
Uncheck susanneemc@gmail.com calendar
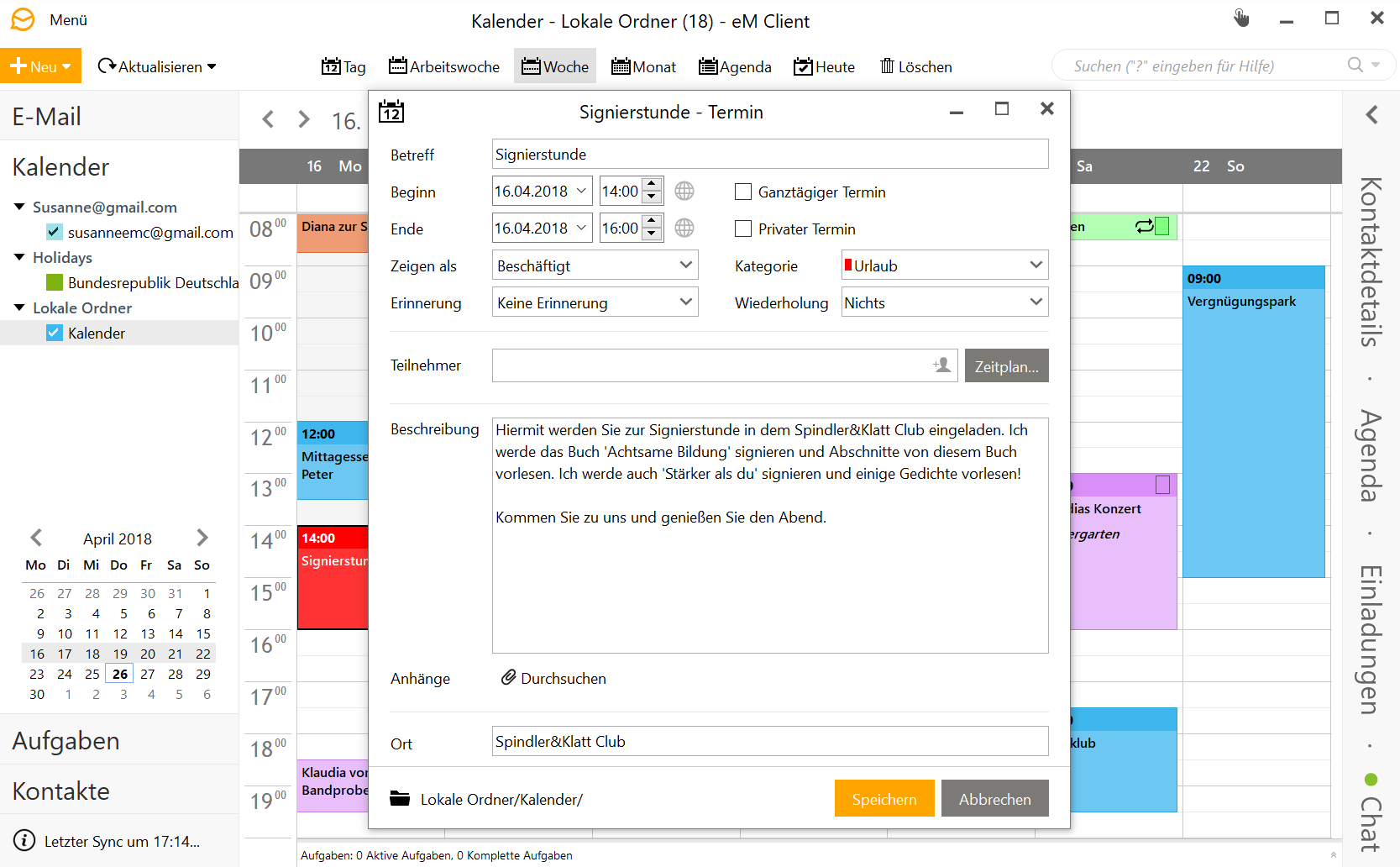[55, 232]
